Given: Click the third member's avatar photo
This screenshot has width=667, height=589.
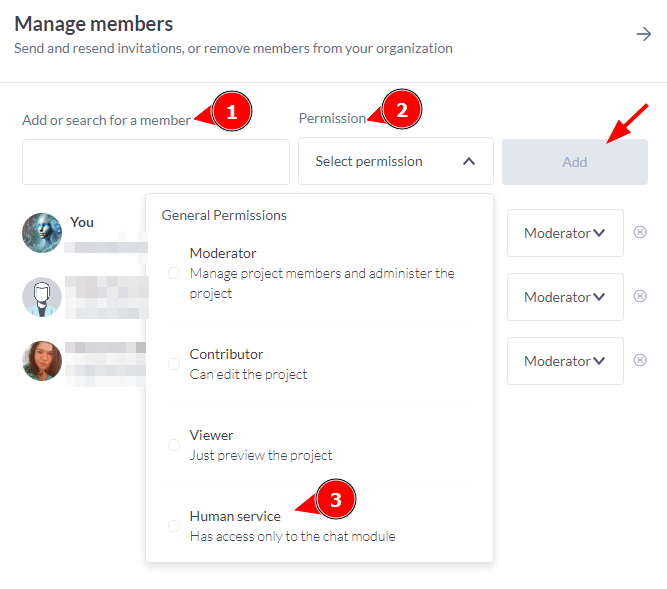Looking at the screenshot, I should point(42,361).
